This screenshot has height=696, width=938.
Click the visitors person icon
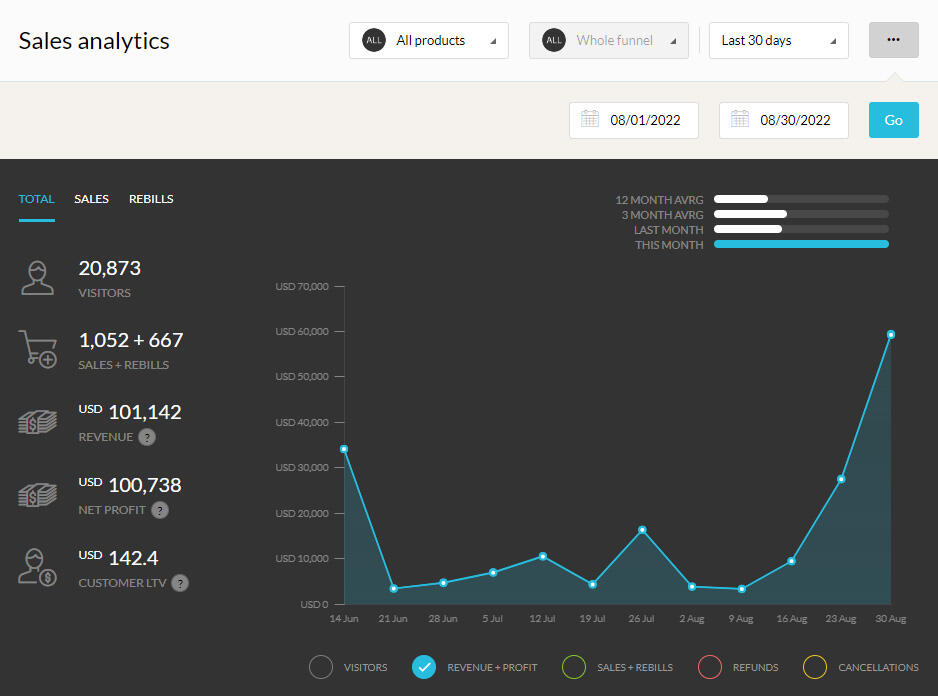pyautogui.click(x=38, y=277)
